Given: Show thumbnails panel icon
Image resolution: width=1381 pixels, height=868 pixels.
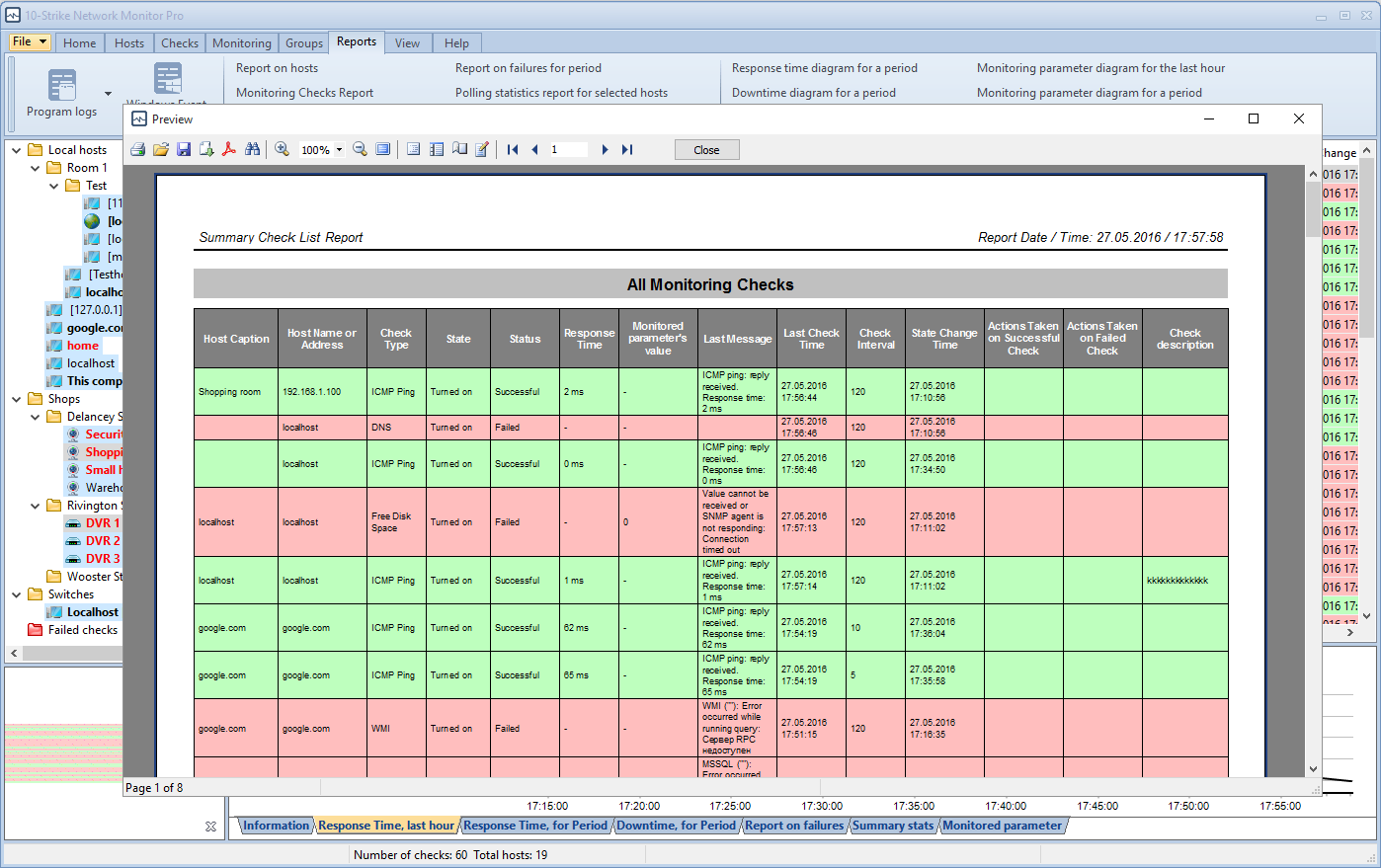Looking at the screenshot, I should 437,149.
